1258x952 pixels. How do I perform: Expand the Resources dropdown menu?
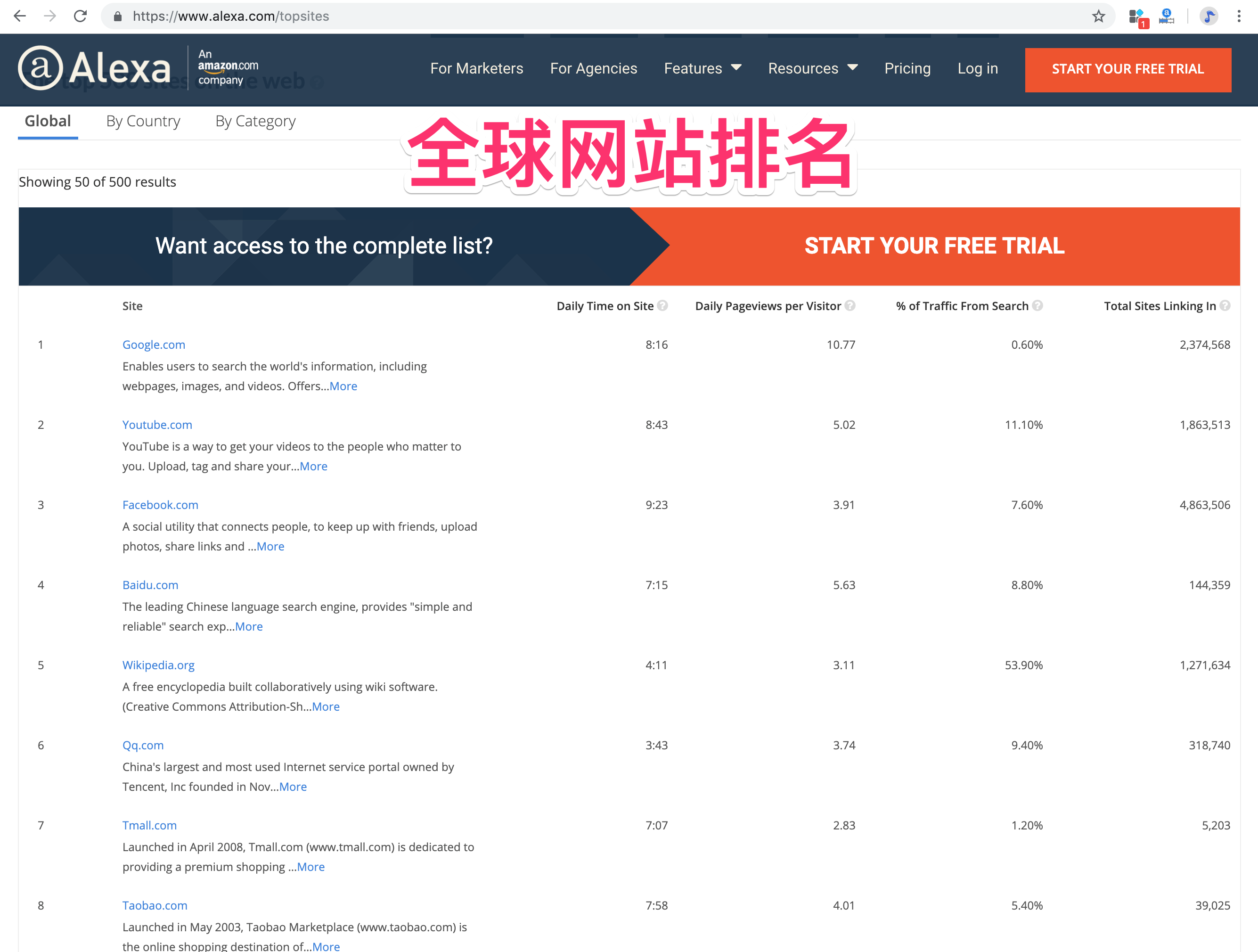(813, 68)
